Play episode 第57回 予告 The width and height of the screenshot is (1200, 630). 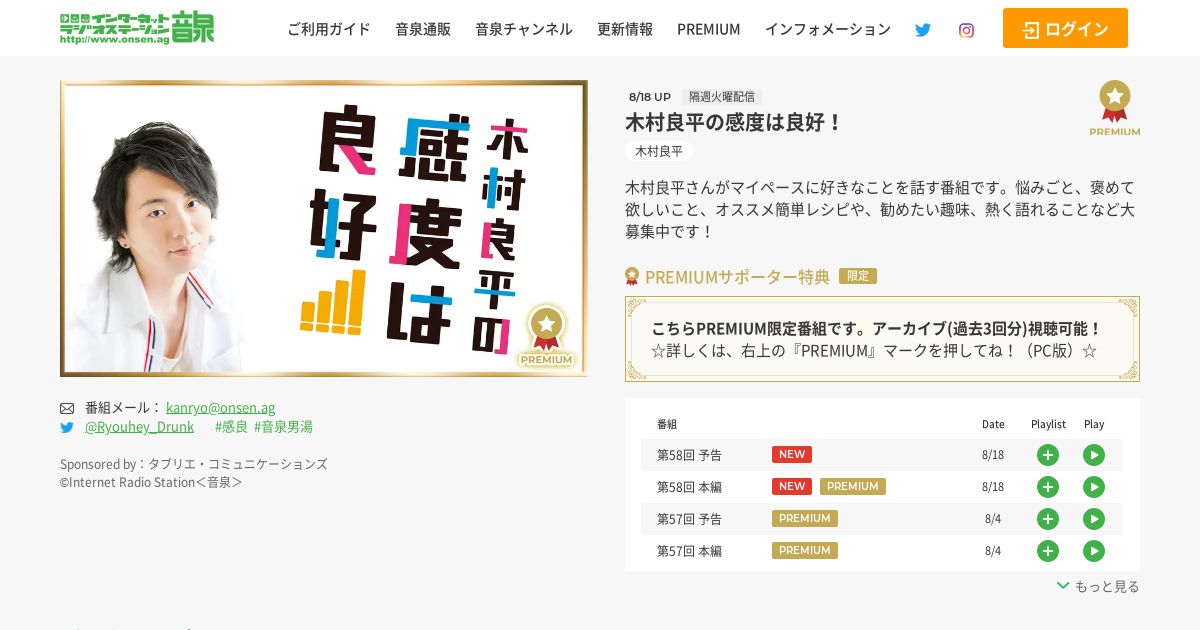[x=1094, y=519]
